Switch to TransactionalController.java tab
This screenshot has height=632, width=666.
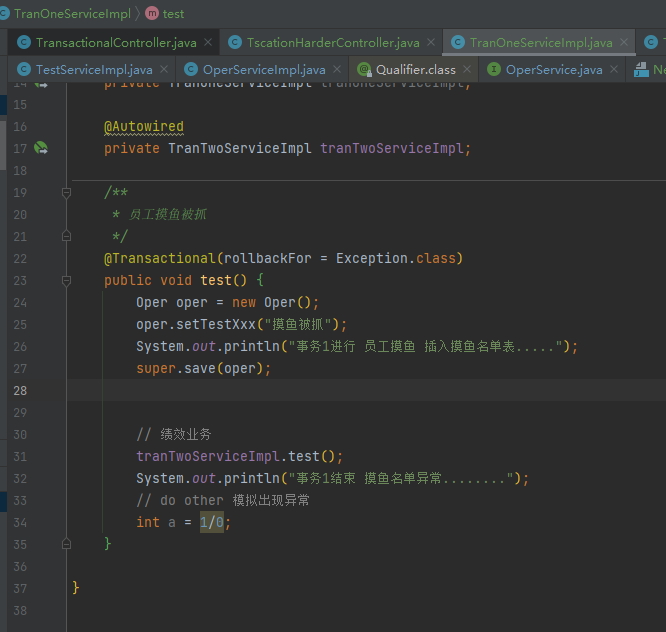coord(116,42)
